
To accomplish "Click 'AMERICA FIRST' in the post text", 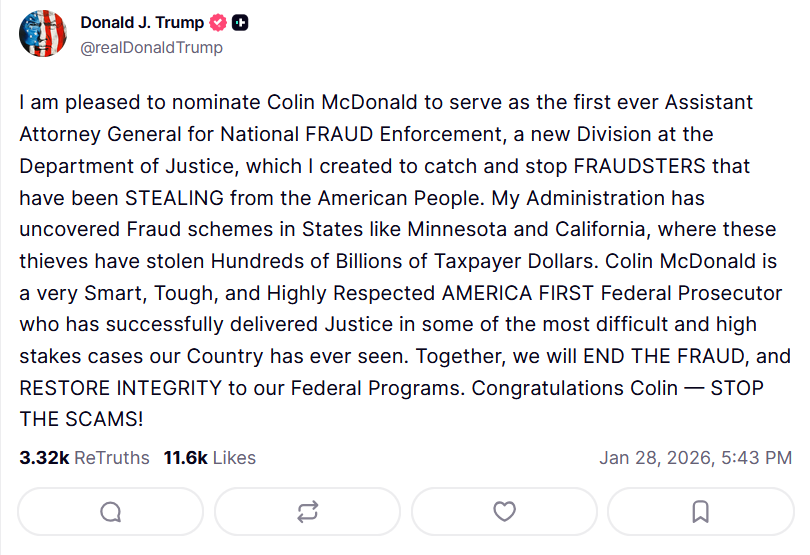I will (518, 293).
